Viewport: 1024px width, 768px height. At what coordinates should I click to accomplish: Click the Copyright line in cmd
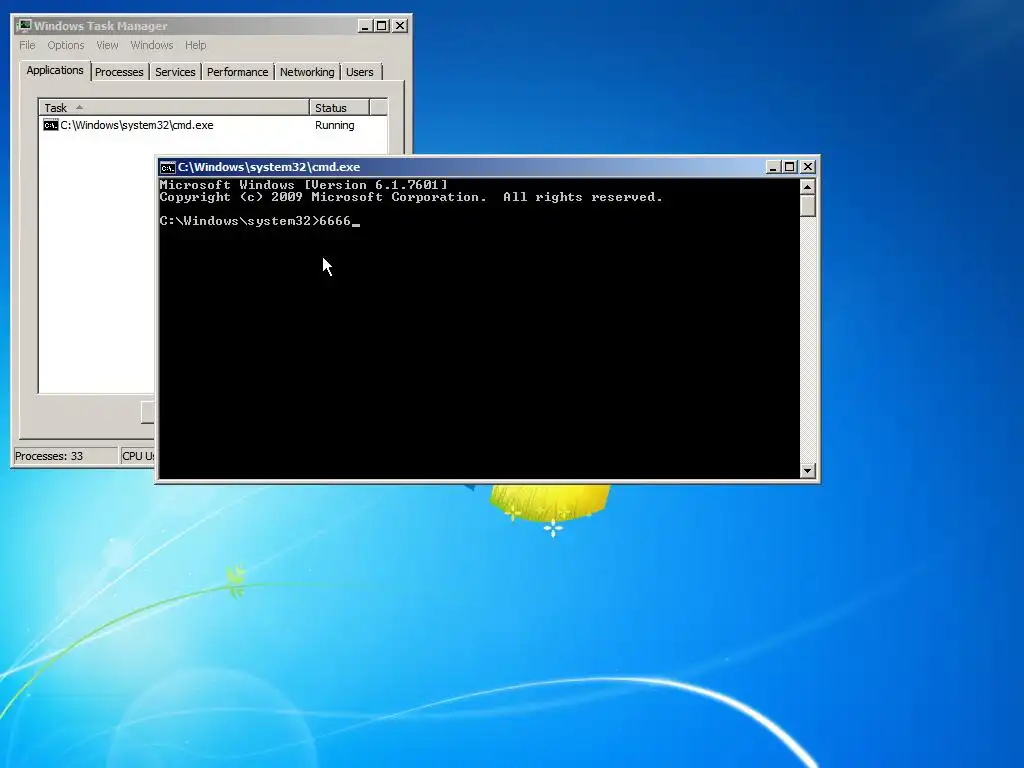(411, 197)
